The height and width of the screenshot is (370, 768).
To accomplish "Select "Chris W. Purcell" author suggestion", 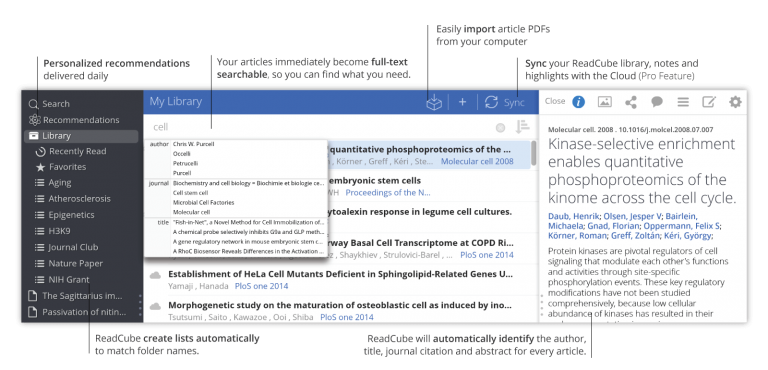I will pyautogui.click(x=193, y=144).
